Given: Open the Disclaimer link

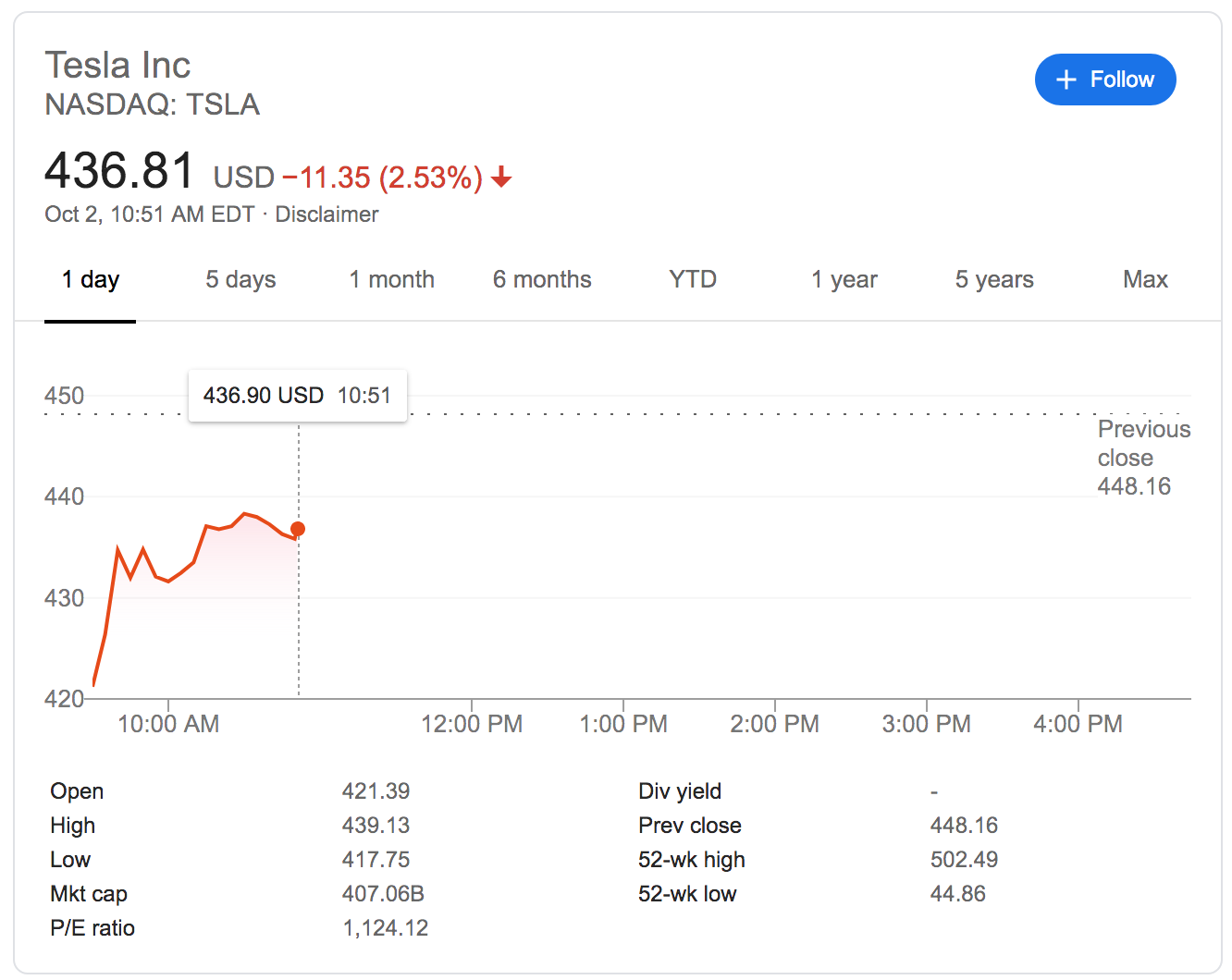Looking at the screenshot, I should pos(326,214).
